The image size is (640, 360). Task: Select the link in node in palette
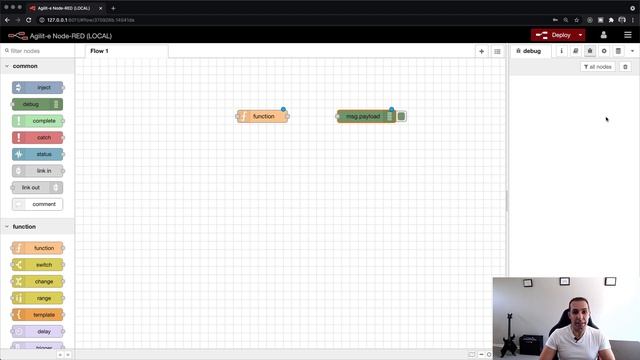(x=38, y=171)
